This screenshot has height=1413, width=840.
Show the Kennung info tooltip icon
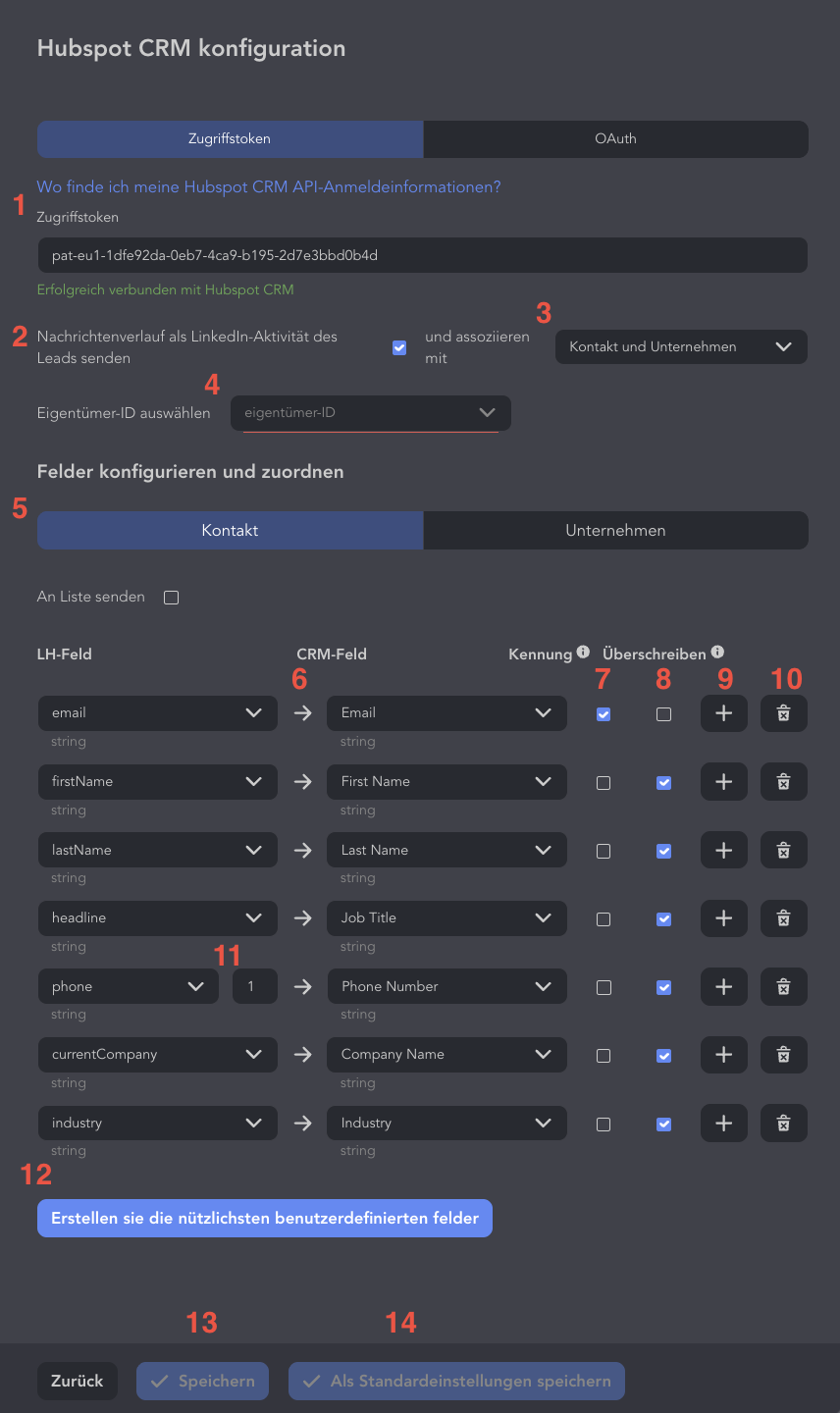583,653
